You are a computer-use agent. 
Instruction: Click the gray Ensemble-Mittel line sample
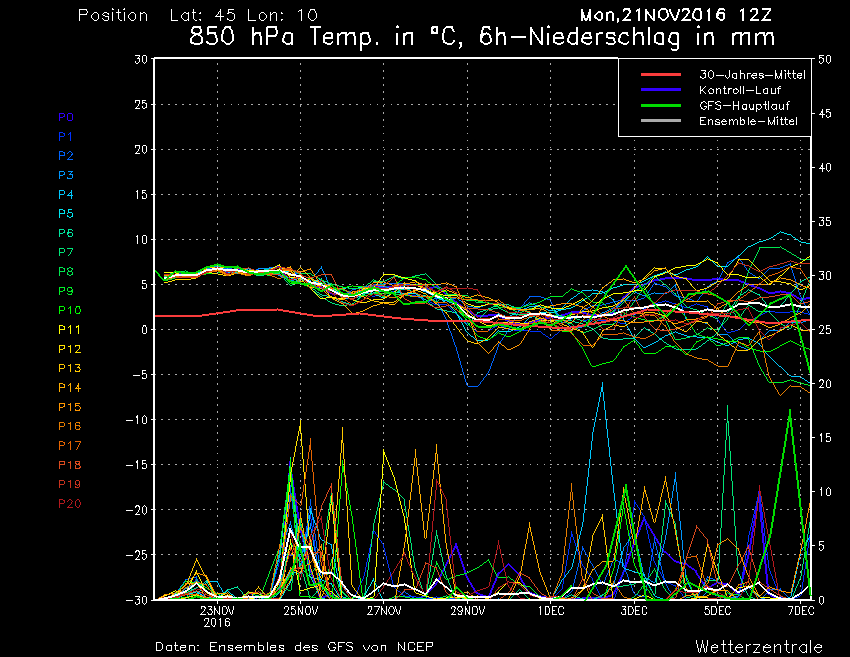(x=660, y=120)
